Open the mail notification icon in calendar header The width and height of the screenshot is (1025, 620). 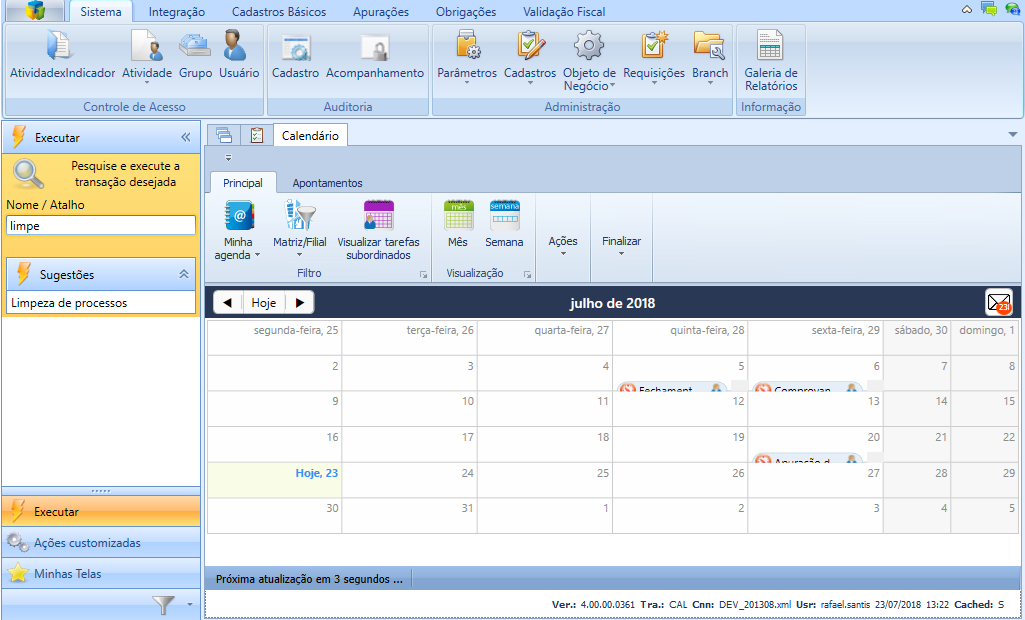tap(998, 303)
